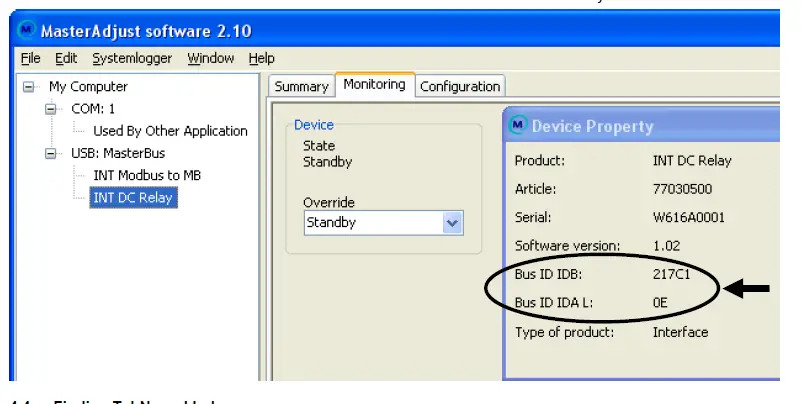Select Used By Other Application entry
This screenshot has width=802, height=404.
tap(170, 131)
